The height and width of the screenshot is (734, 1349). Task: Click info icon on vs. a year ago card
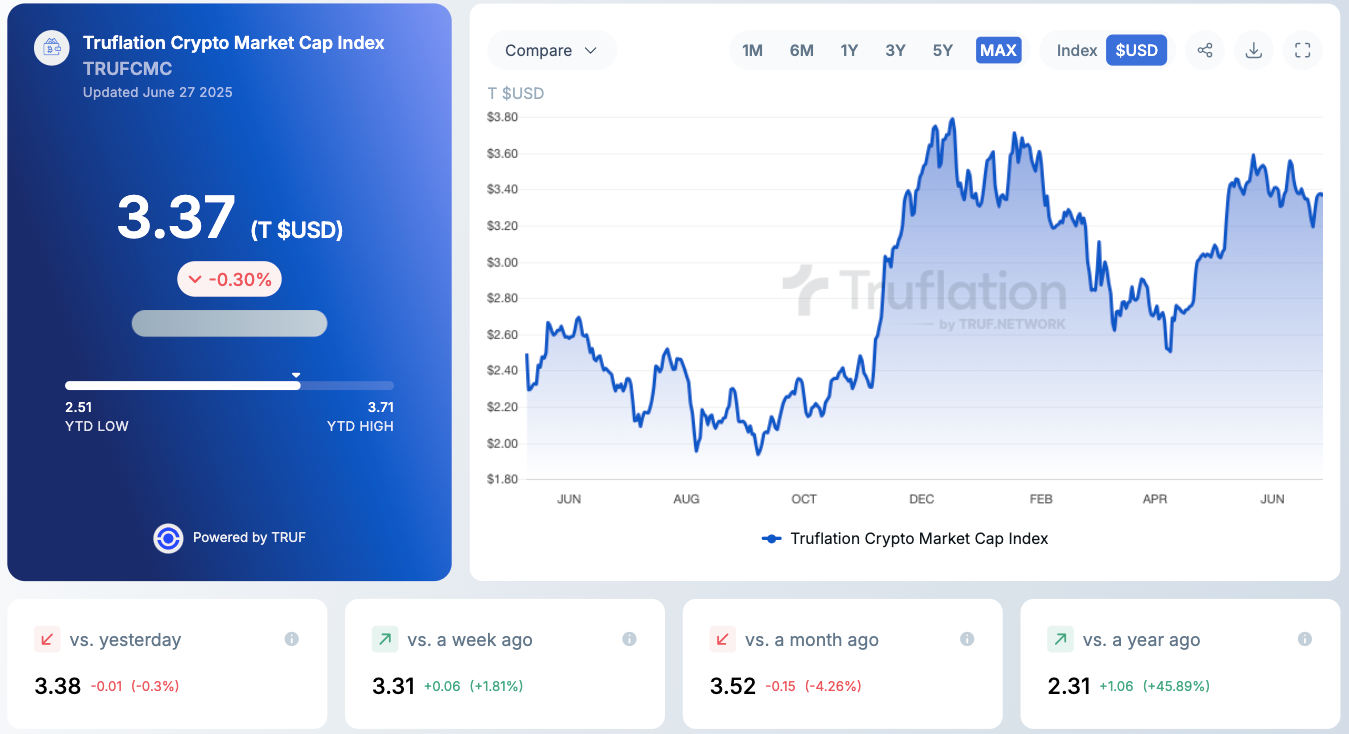1305,639
